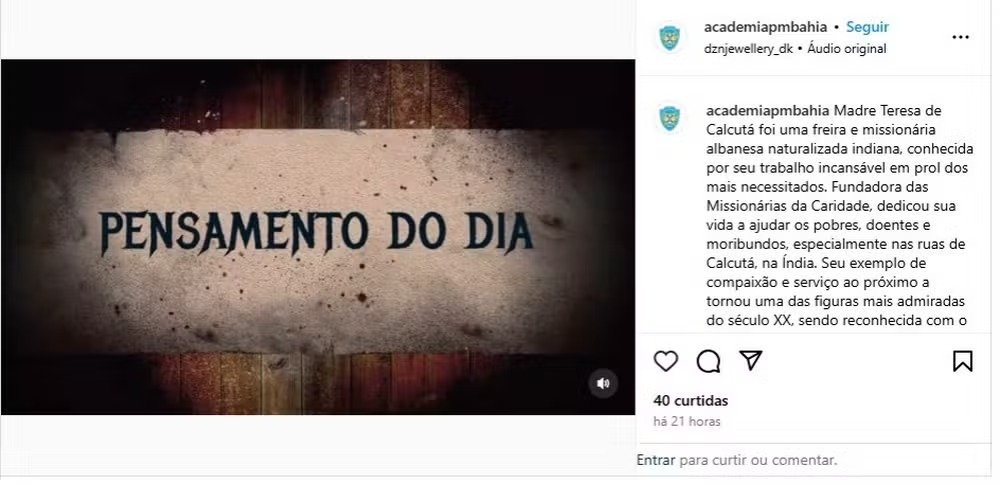Click the avatar beside the caption
Screen dimensions: 1000x484
[670, 119]
